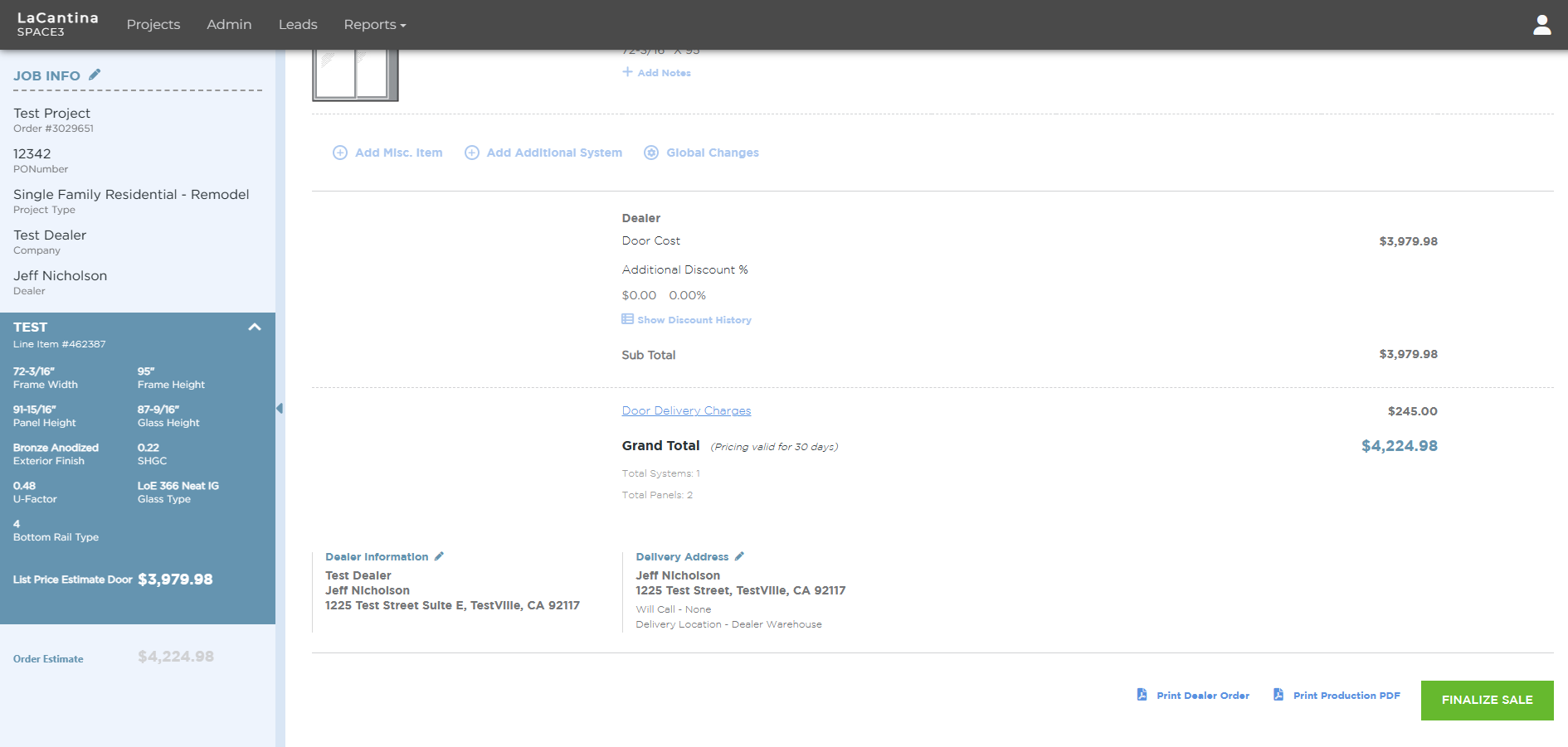Open the Admin menu item

point(229,25)
